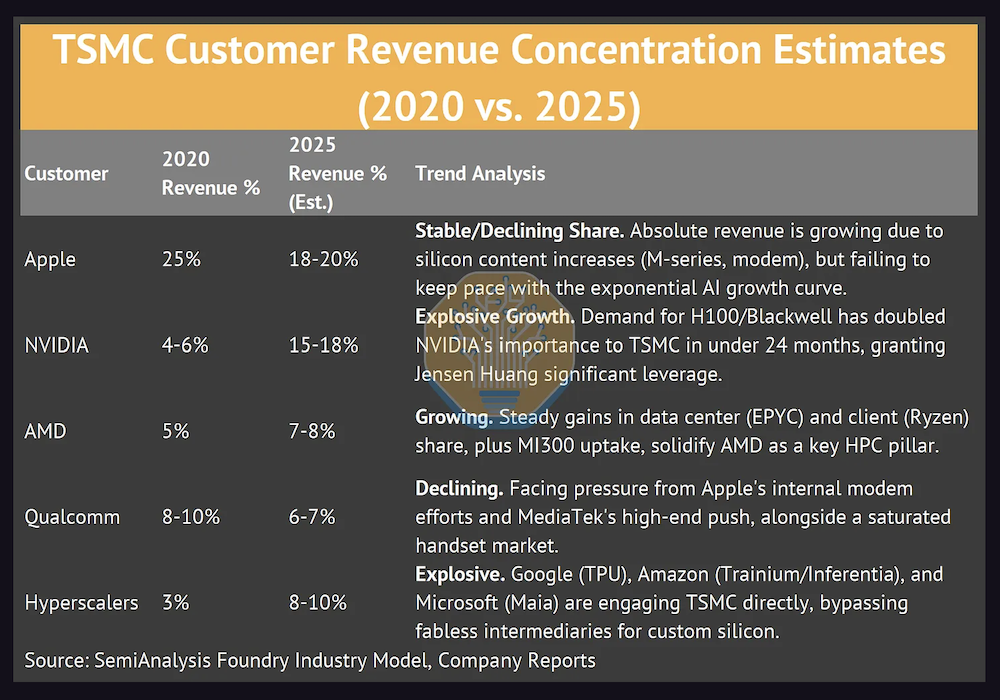
Task: Select the AMD row label
Action: [x=44, y=431]
